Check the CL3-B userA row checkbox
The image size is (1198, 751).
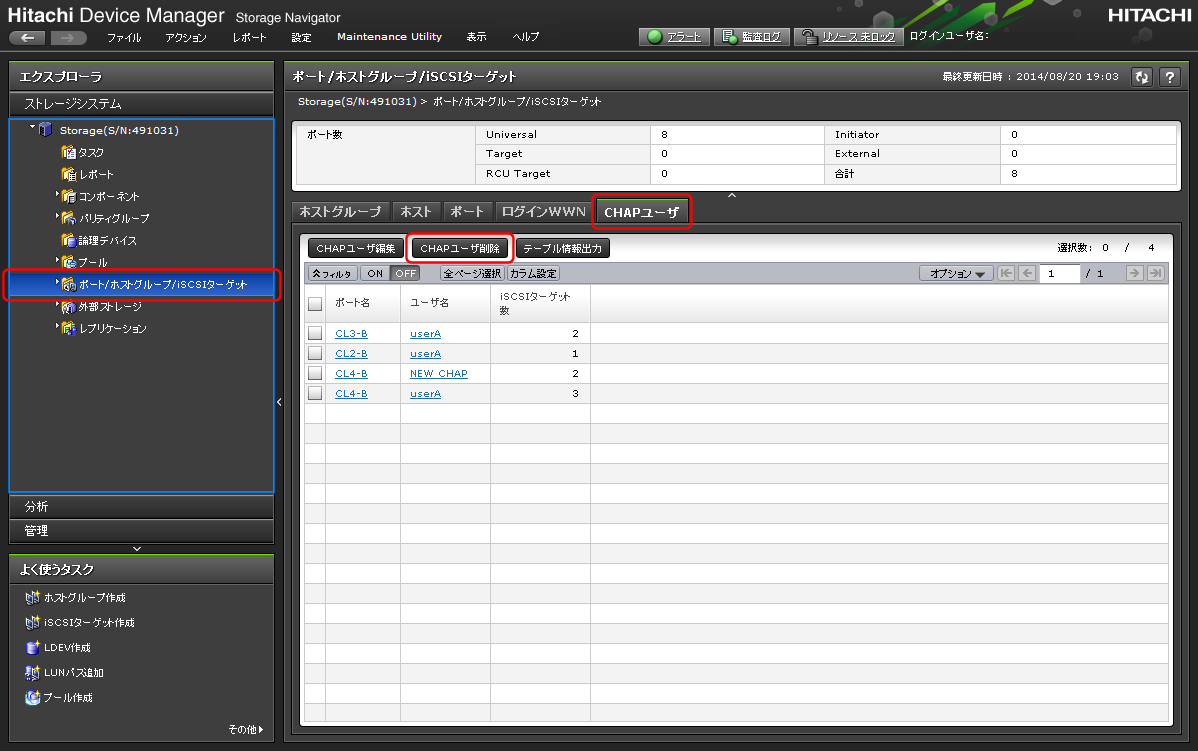tap(315, 333)
